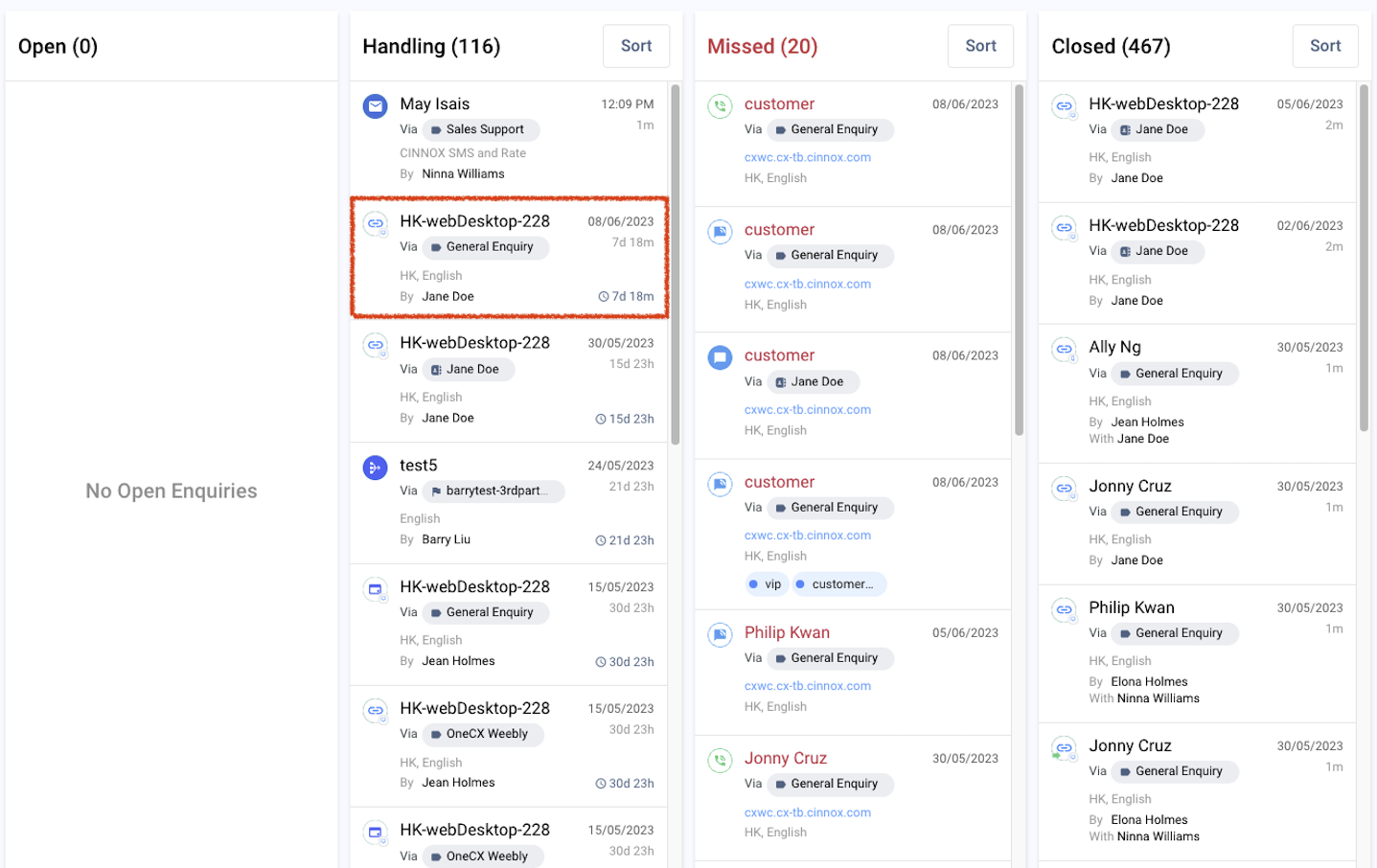This screenshot has width=1377, height=868.
Task: Click the missed call icon next to Jonny Cruz
Action: [720, 761]
